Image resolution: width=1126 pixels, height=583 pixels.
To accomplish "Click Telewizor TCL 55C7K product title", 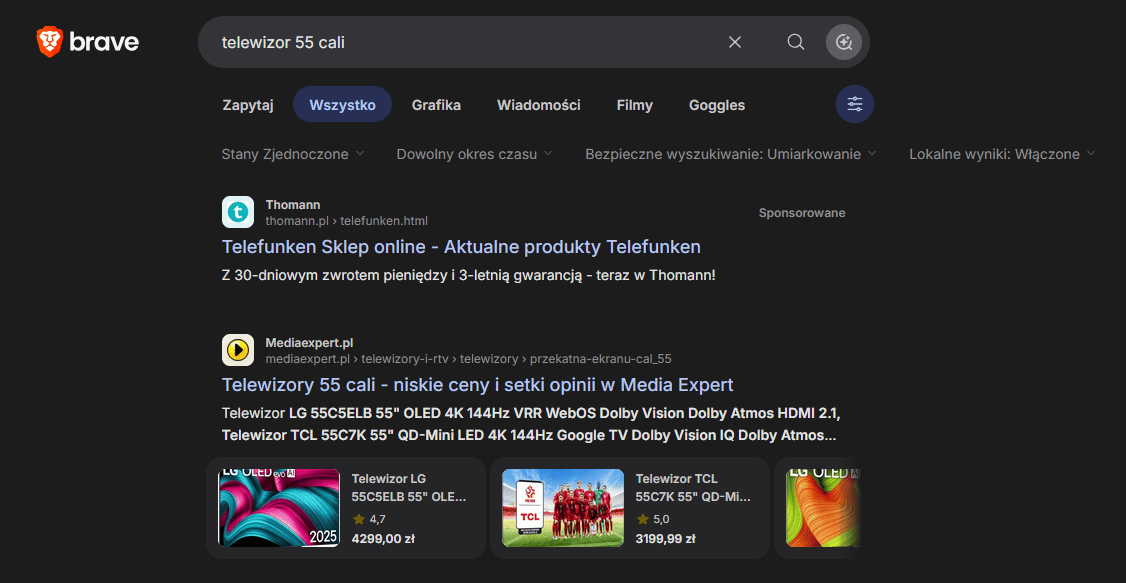I will coord(694,488).
